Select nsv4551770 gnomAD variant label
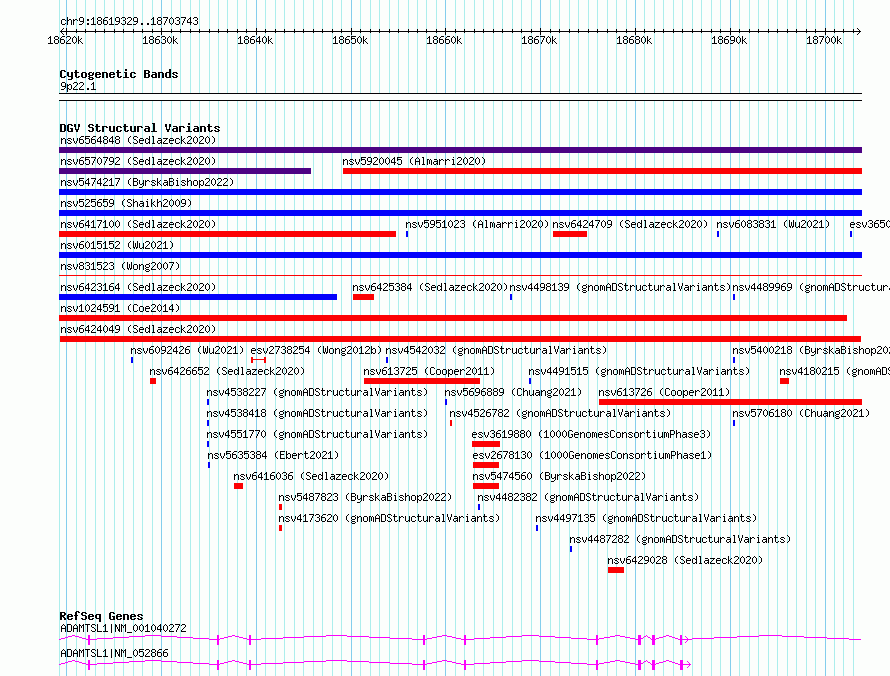Viewport: 890px width, 676px height. tap(317, 434)
